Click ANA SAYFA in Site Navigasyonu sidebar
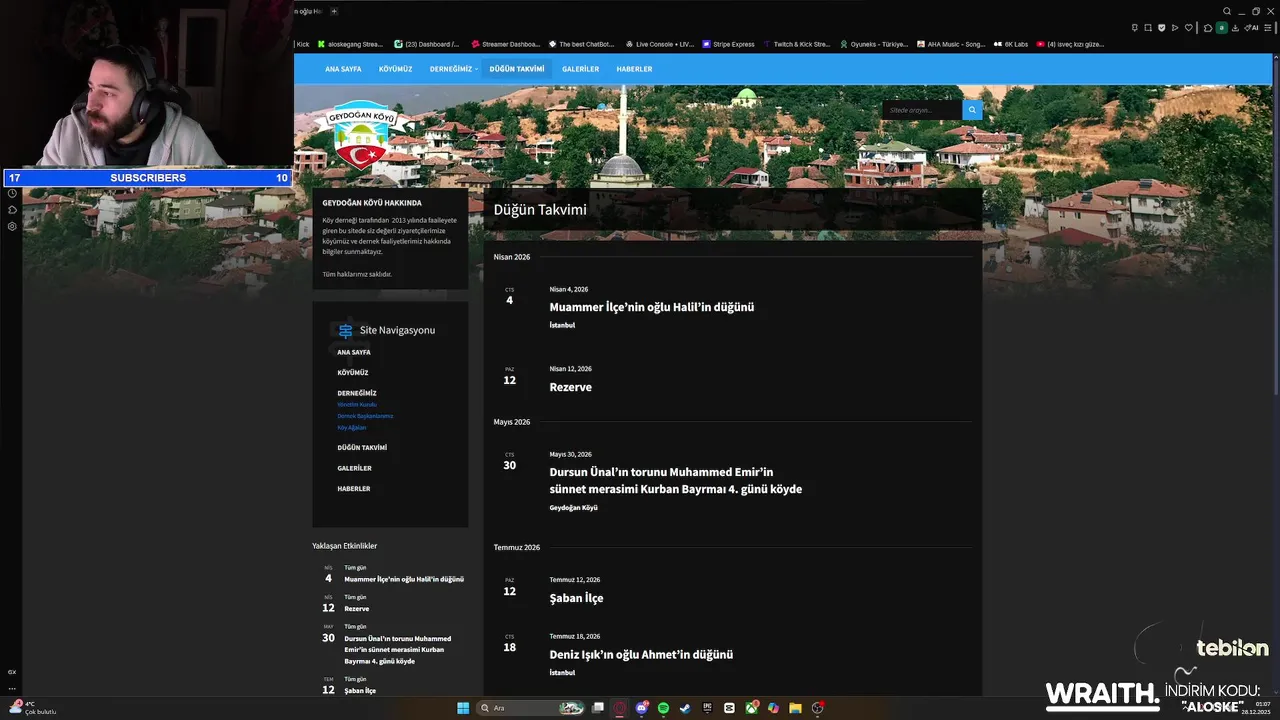Viewport: 1280px width, 720px height. (x=353, y=352)
